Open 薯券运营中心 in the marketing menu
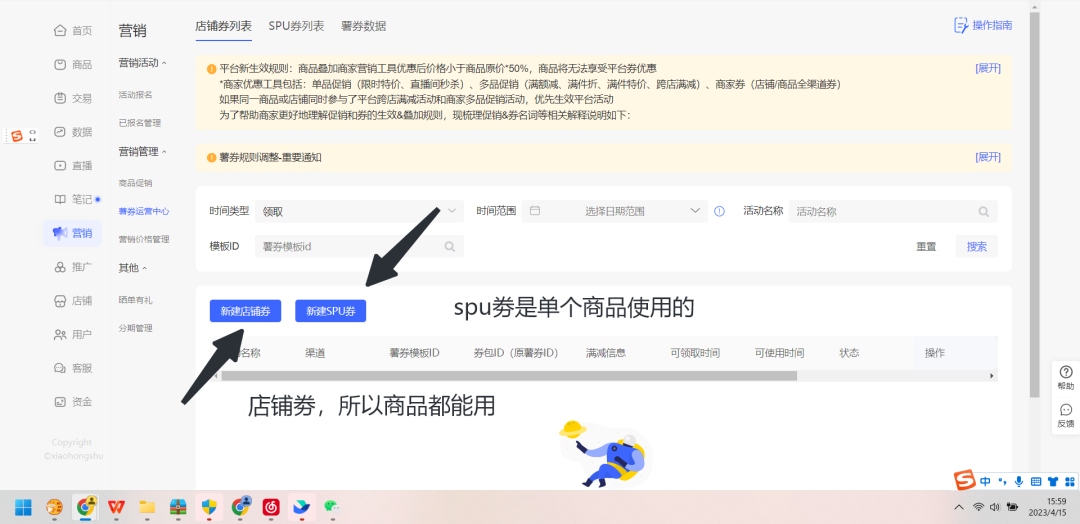 pos(144,211)
